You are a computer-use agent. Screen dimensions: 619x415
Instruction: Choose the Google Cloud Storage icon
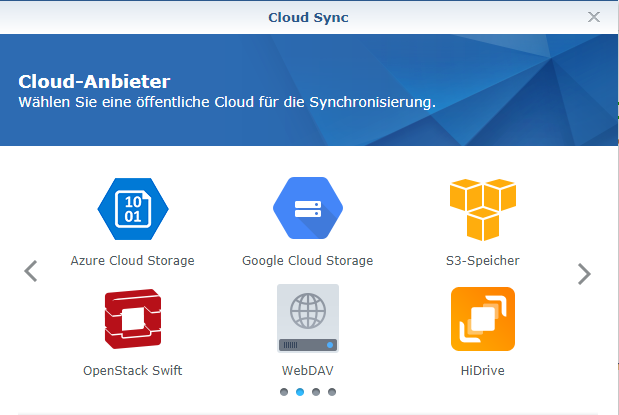[308, 208]
